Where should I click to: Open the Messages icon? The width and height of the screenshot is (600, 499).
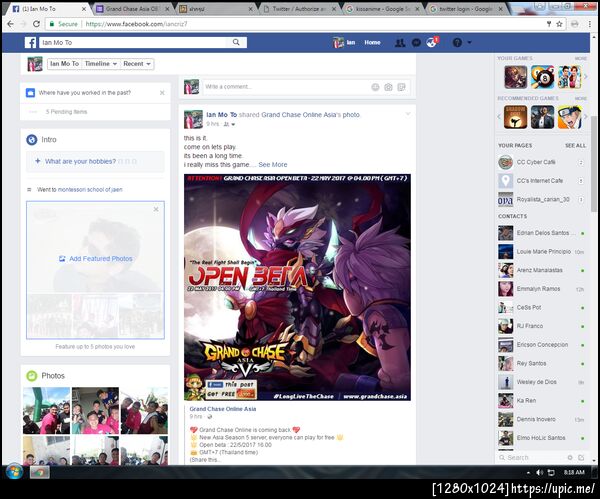[416, 42]
